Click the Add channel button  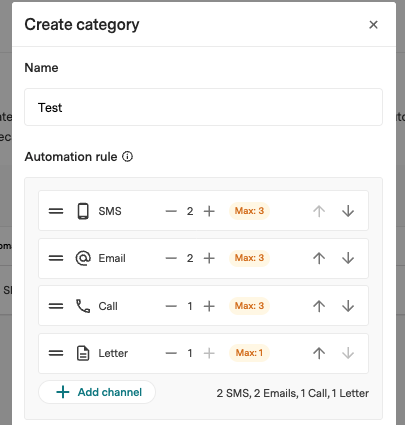[97, 392]
